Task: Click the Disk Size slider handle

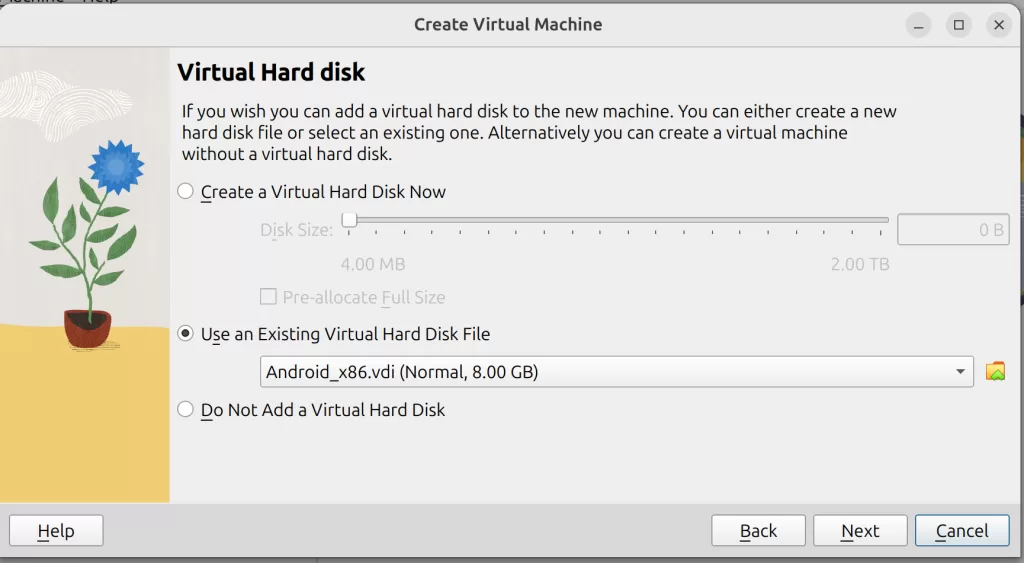Action: [x=350, y=220]
